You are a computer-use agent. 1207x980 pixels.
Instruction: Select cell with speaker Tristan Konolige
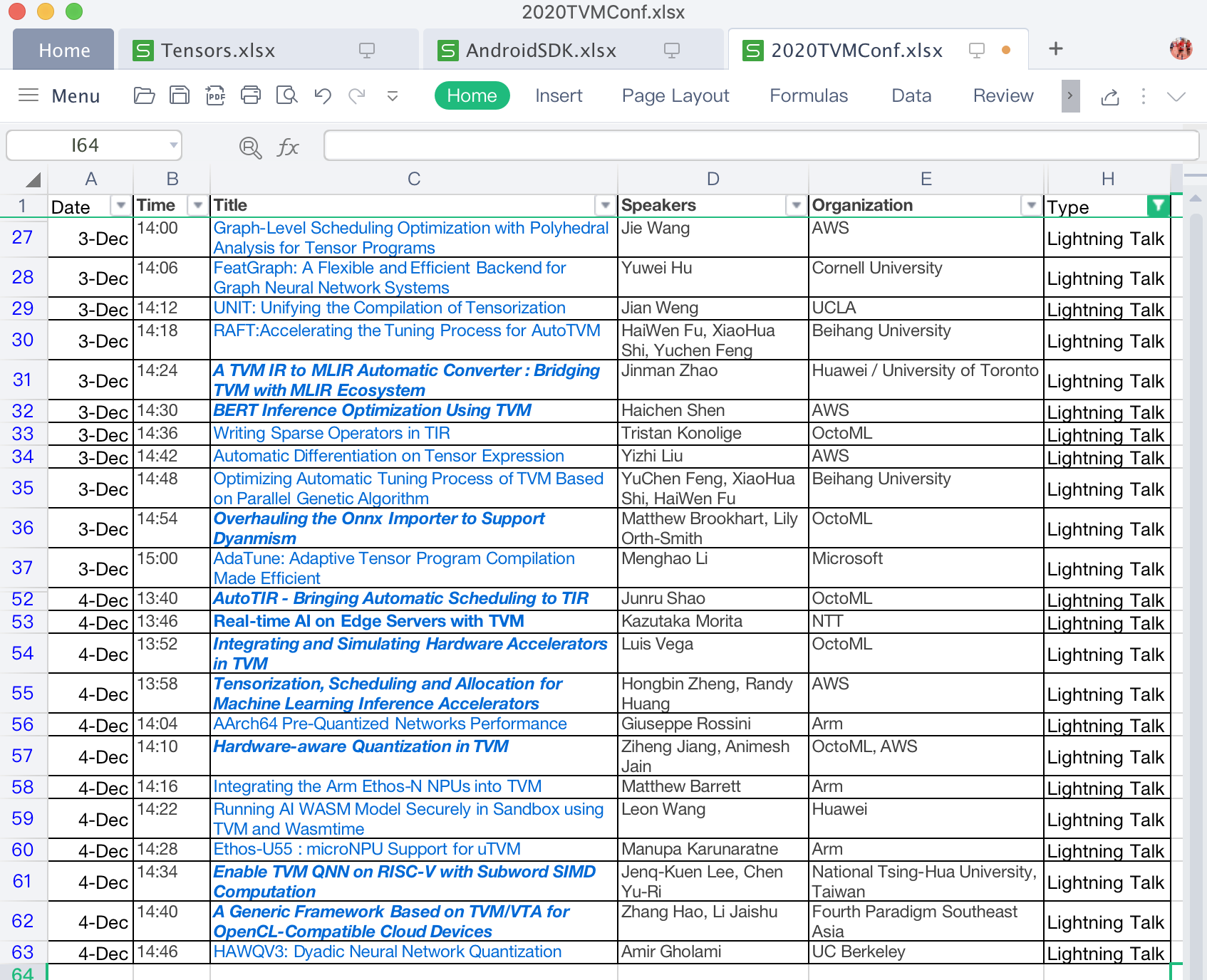pyautogui.click(x=713, y=434)
